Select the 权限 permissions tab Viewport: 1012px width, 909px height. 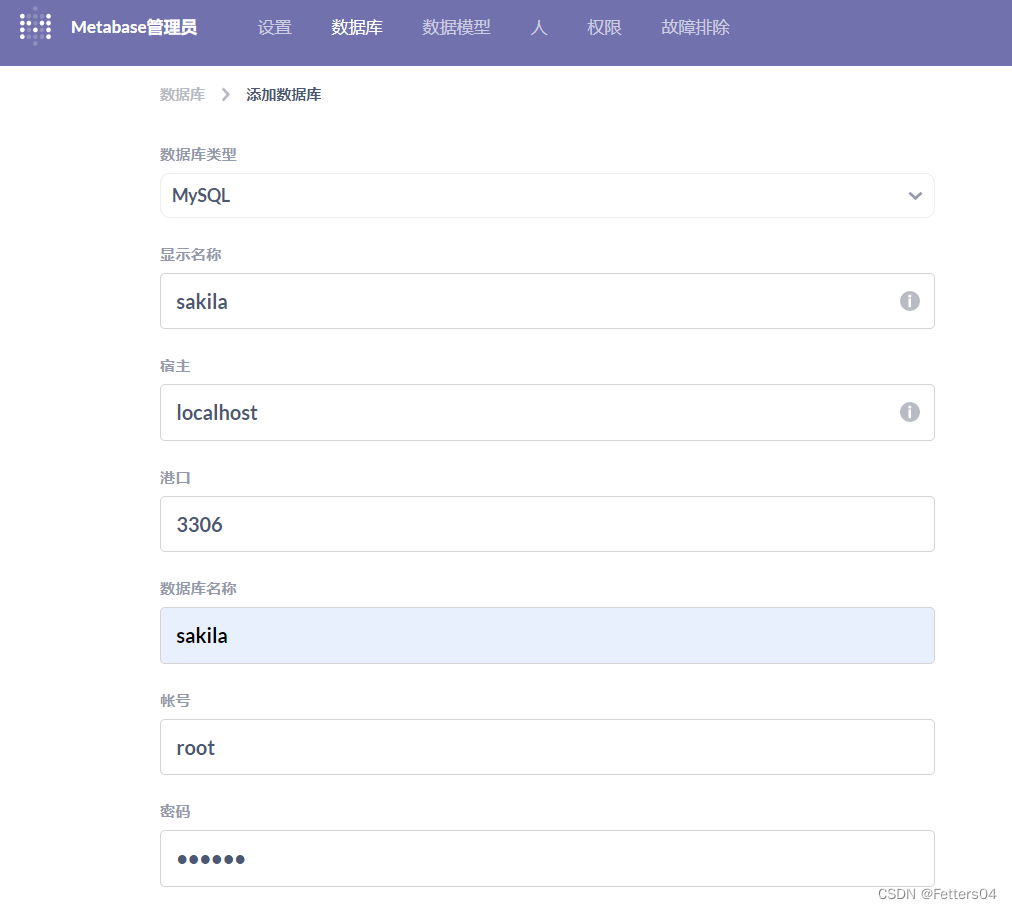coord(604,27)
